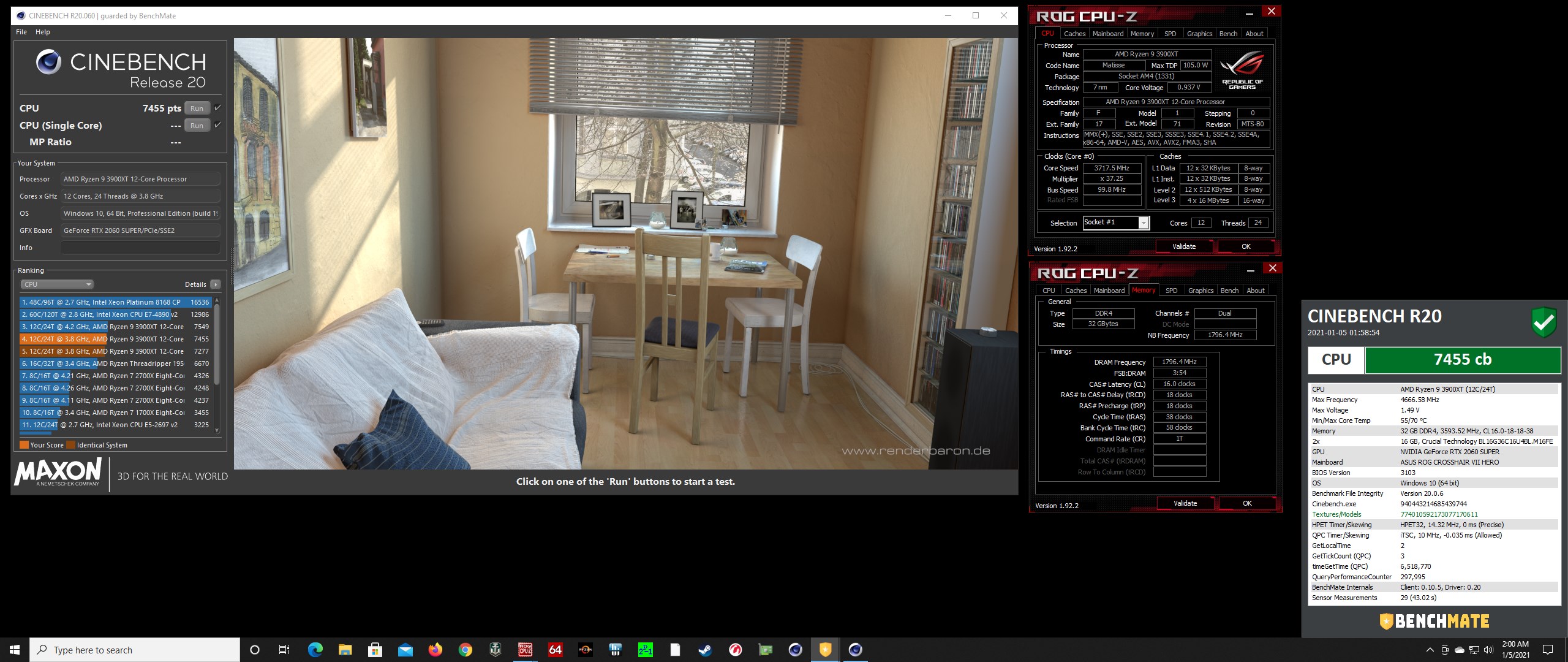
Task: Launch Microsoft Store from the taskbar
Action: pyautogui.click(x=375, y=650)
